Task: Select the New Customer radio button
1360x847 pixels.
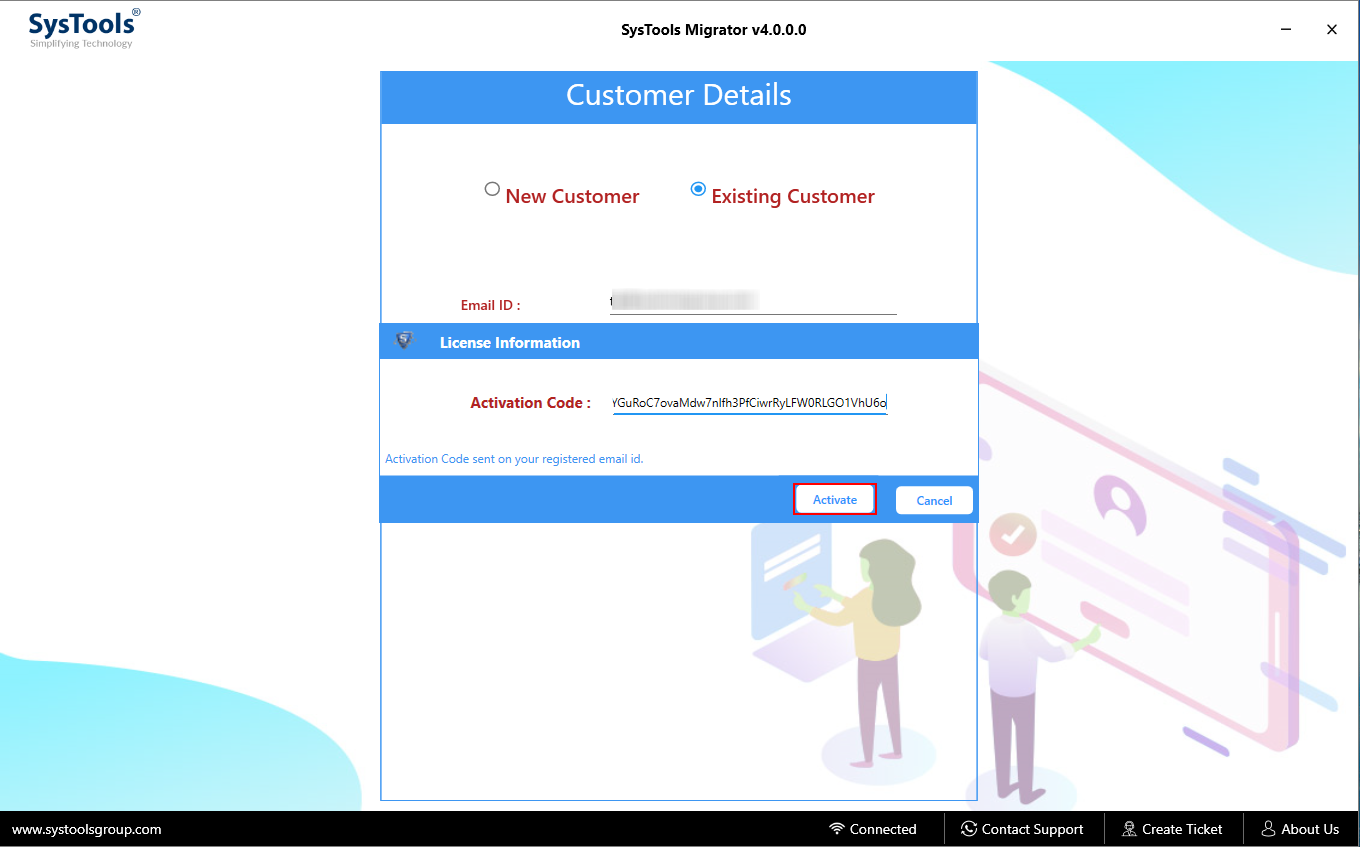Action: coord(492,189)
